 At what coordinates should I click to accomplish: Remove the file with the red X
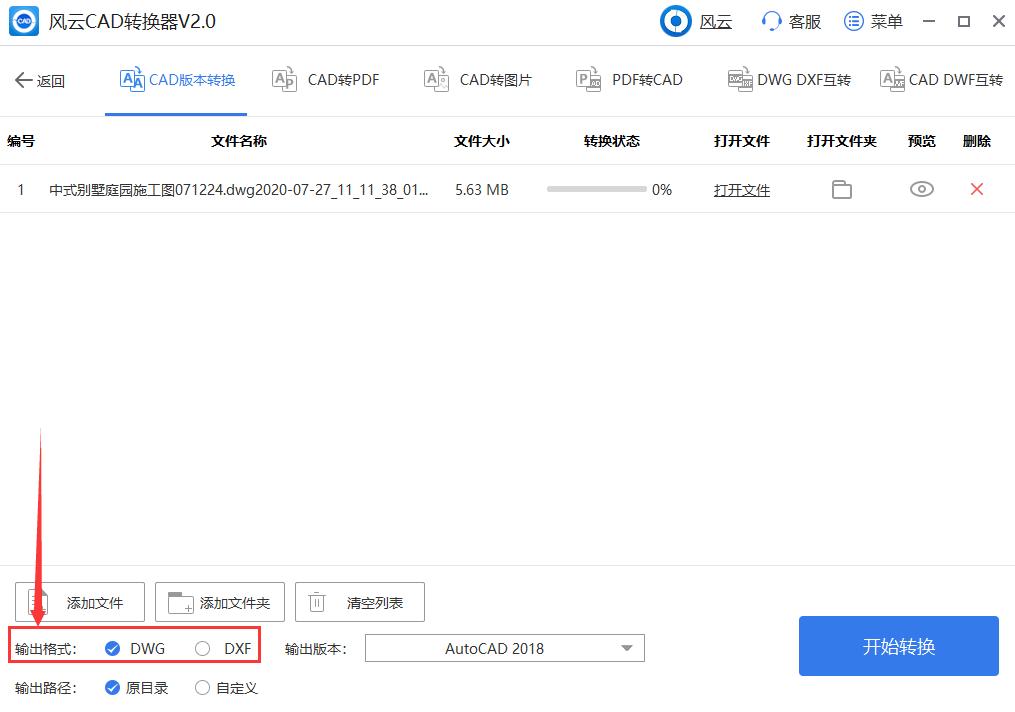point(976,189)
